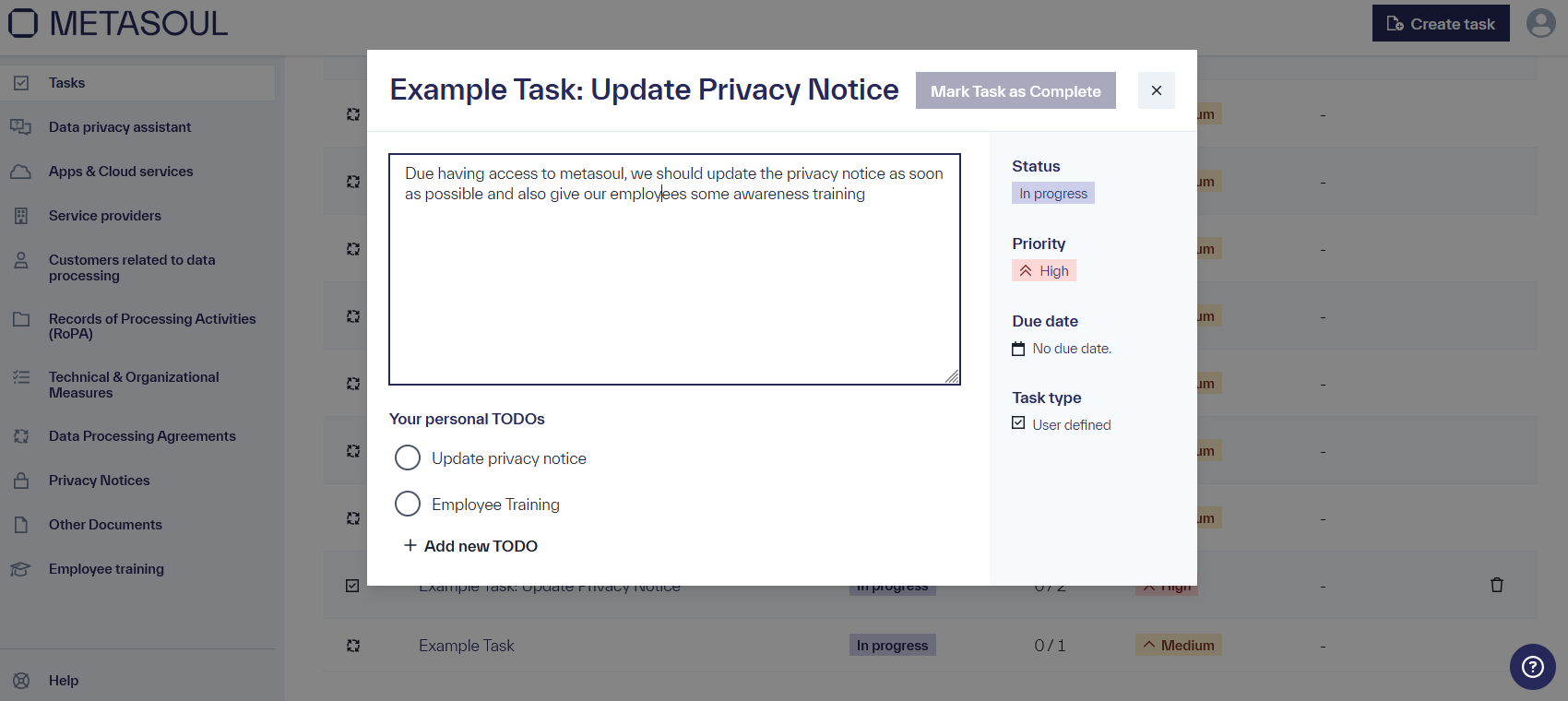Open the Data privacy assistant section

click(x=119, y=126)
